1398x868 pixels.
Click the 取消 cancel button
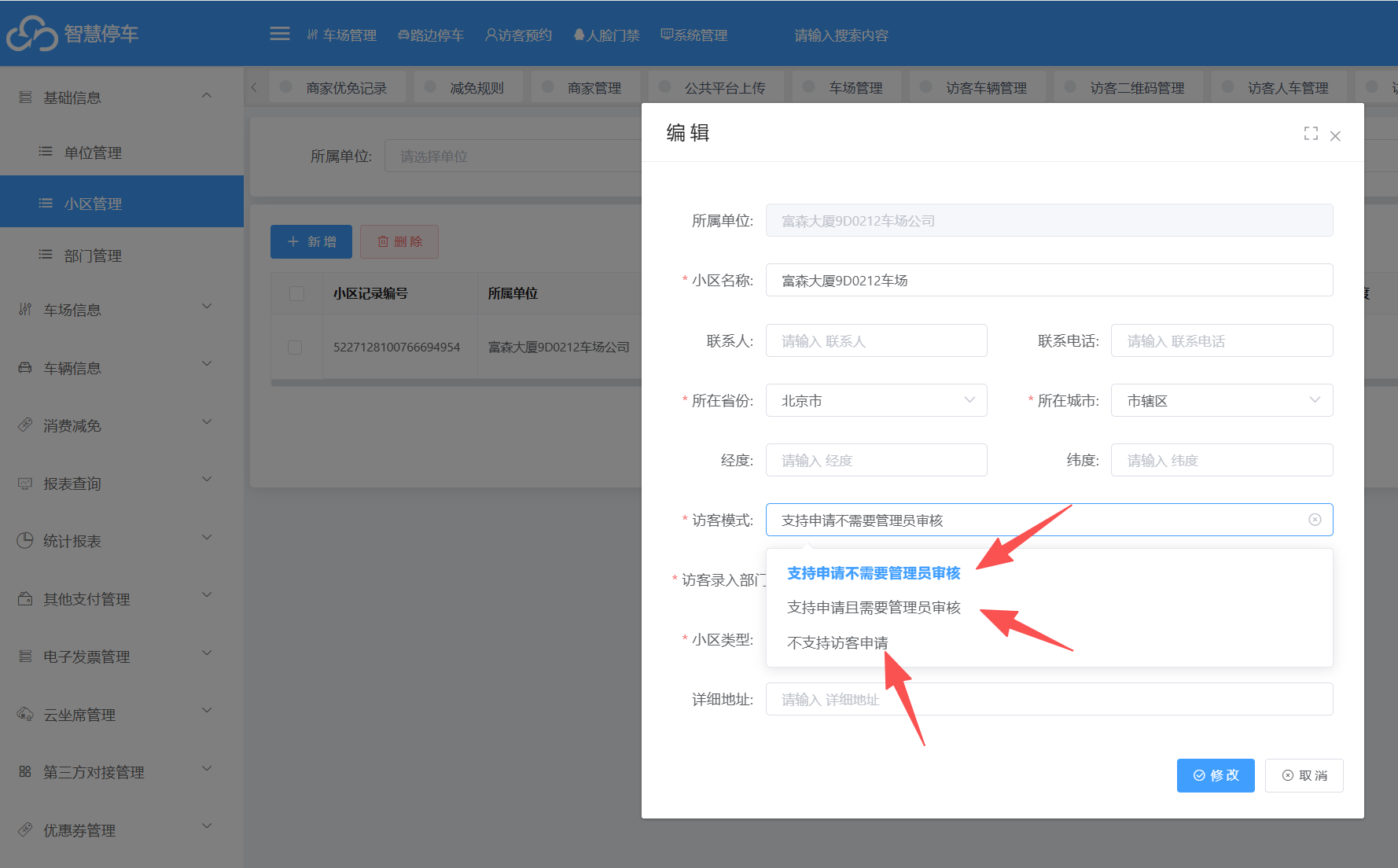tap(1304, 775)
